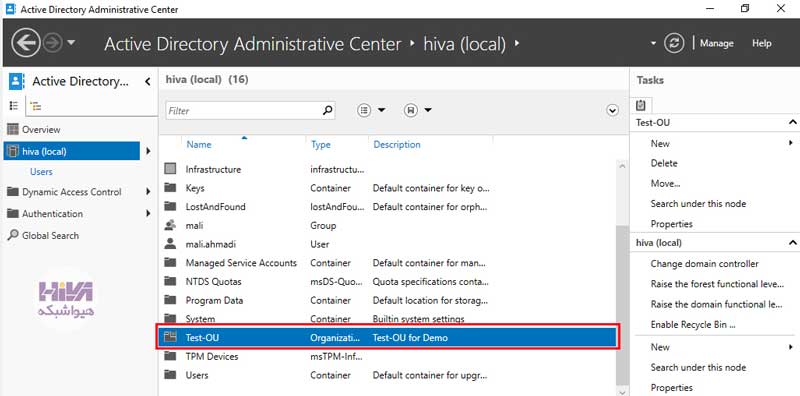Open the dropdown arrow left of refresh

click(654, 43)
